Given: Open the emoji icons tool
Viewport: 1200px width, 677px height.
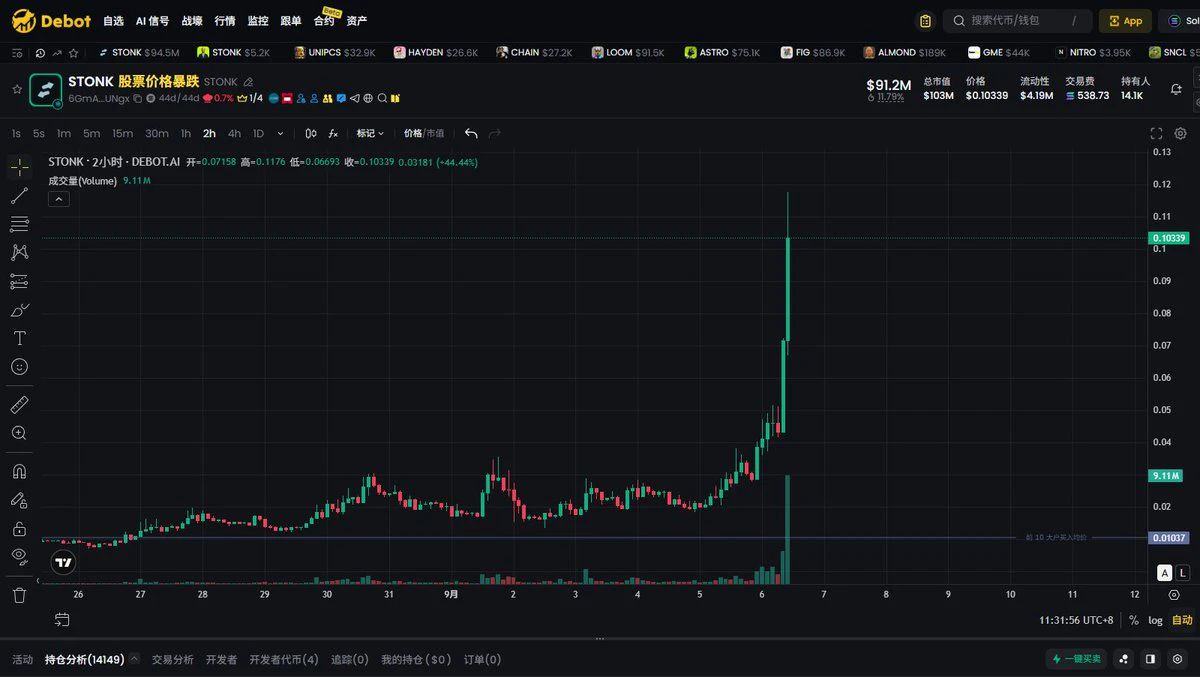Looking at the screenshot, I should point(19,367).
